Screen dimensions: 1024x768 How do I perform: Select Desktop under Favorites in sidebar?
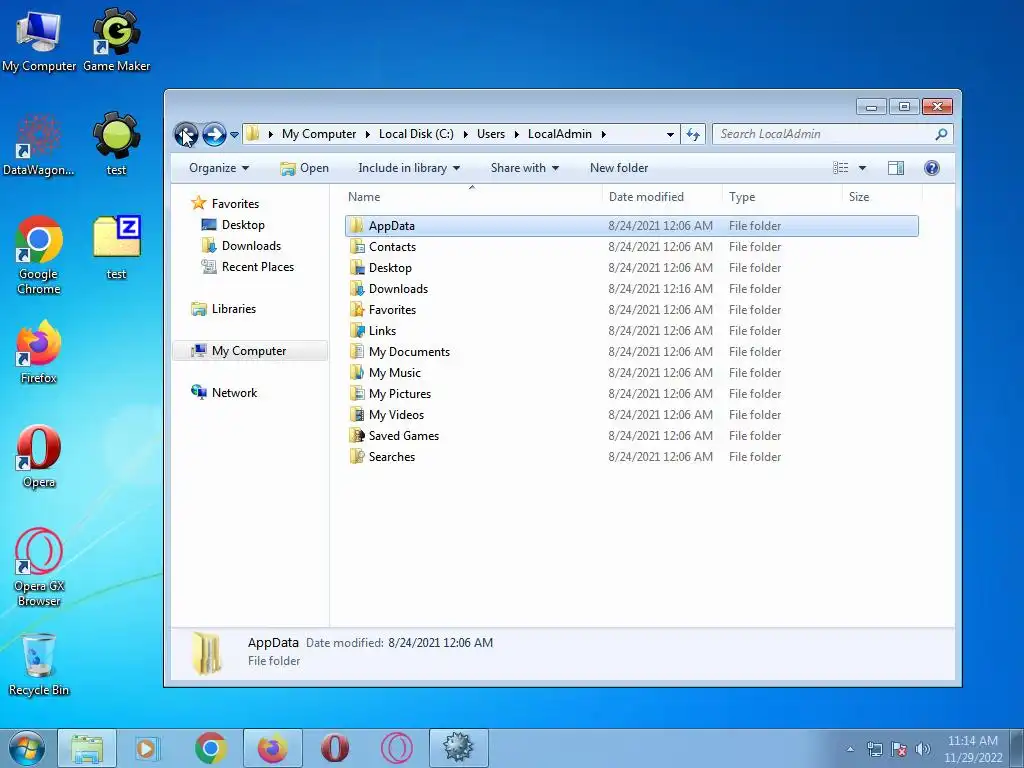[x=233, y=225]
